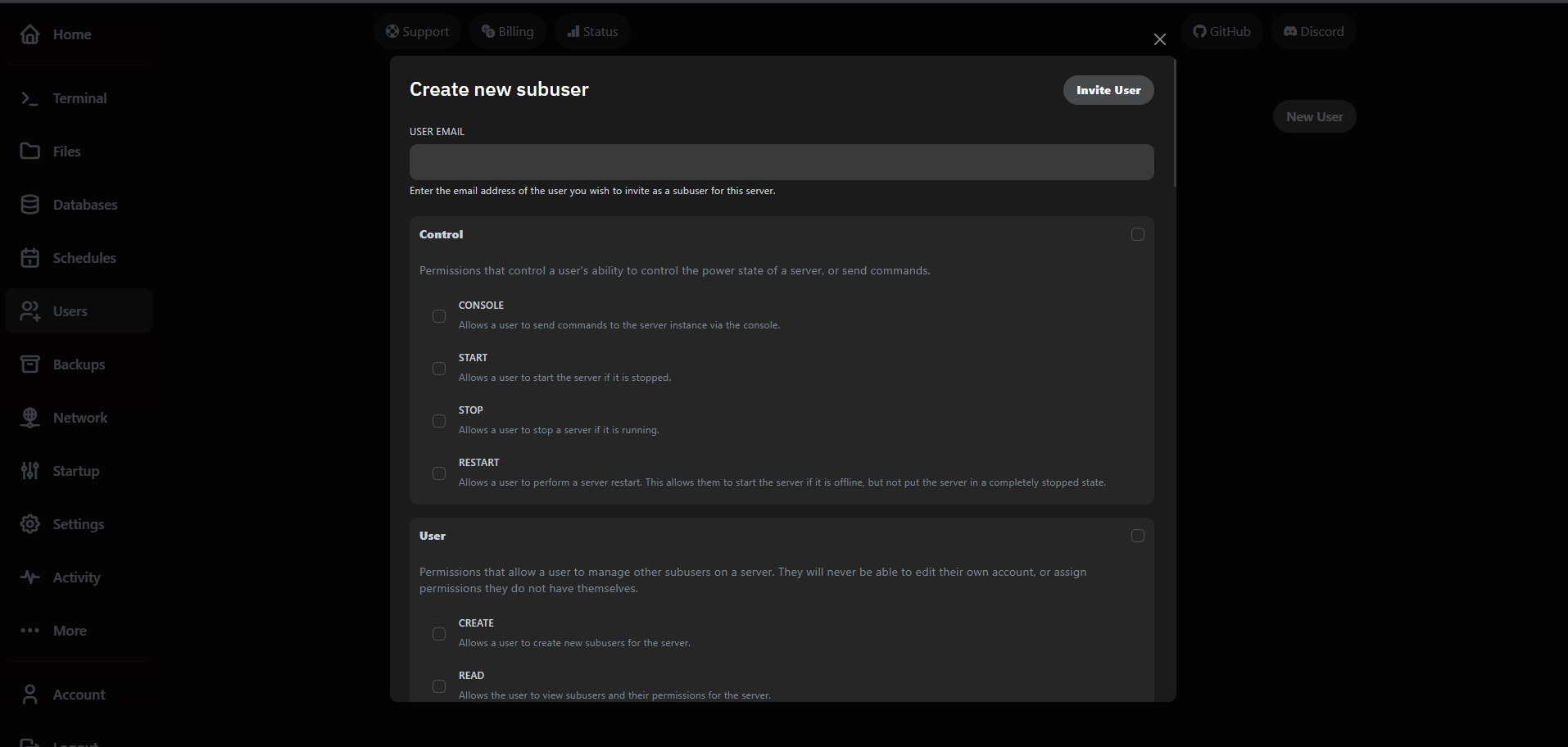The image size is (1568, 747).
Task: Select the Databases section
Action: pyautogui.click(x=84, y=204)
